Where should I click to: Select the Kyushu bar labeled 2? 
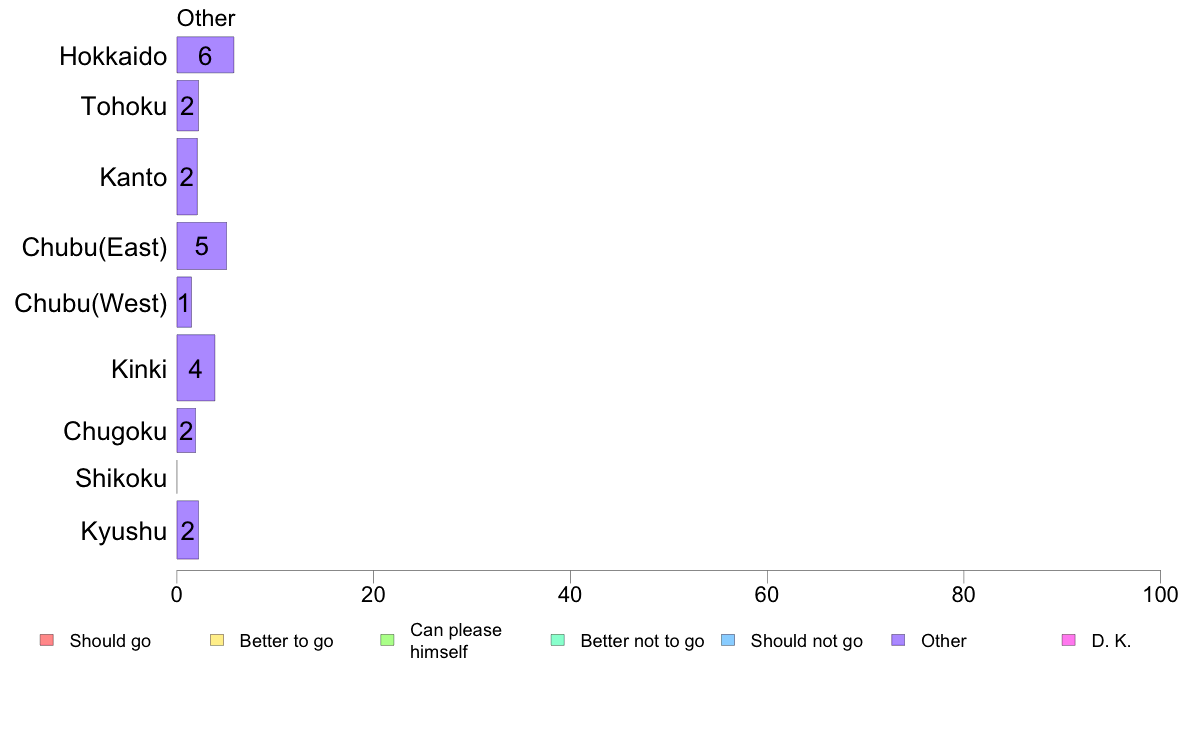point(188,530)
